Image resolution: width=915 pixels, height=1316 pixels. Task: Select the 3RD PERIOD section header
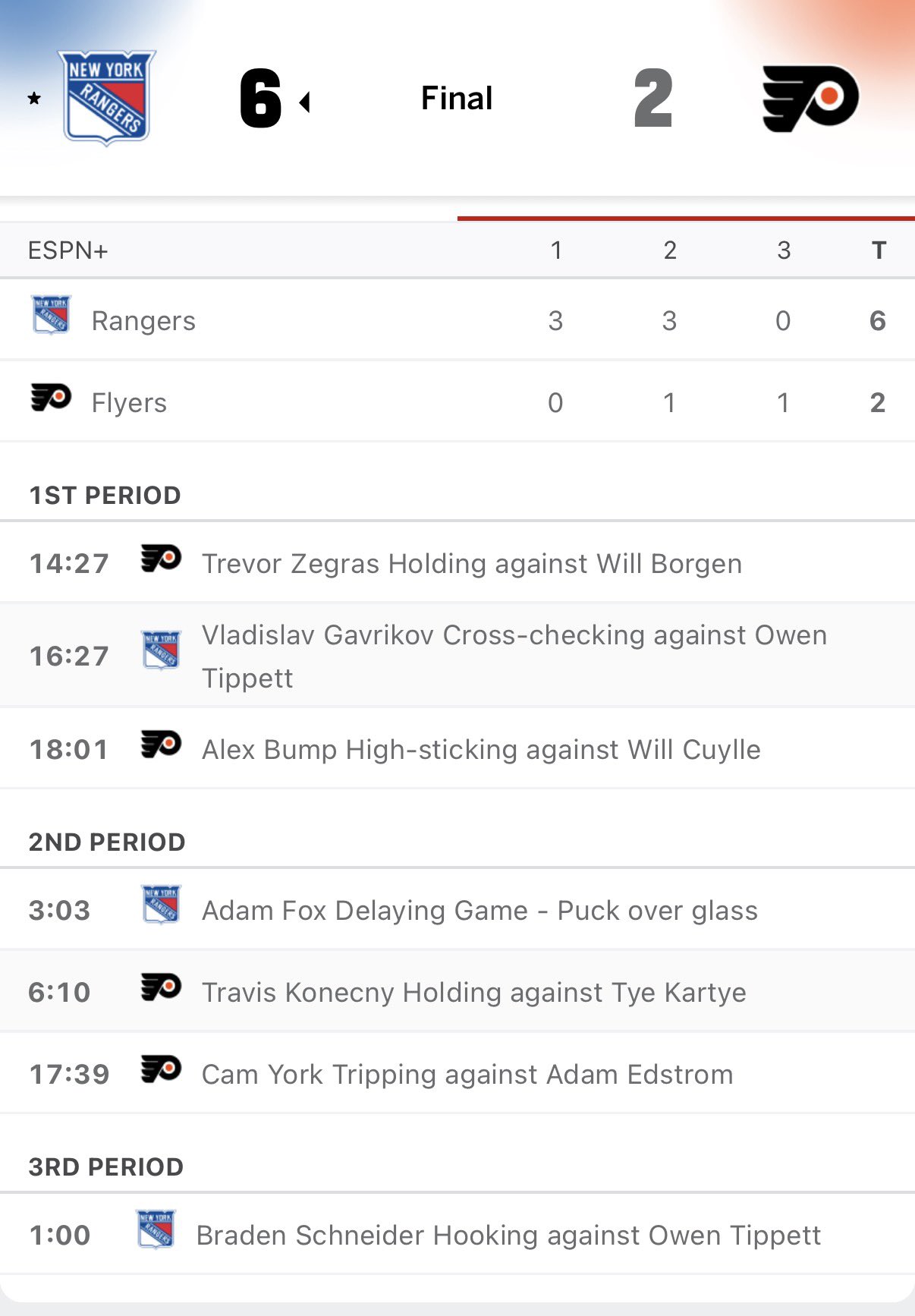[x=106, y=1167]
